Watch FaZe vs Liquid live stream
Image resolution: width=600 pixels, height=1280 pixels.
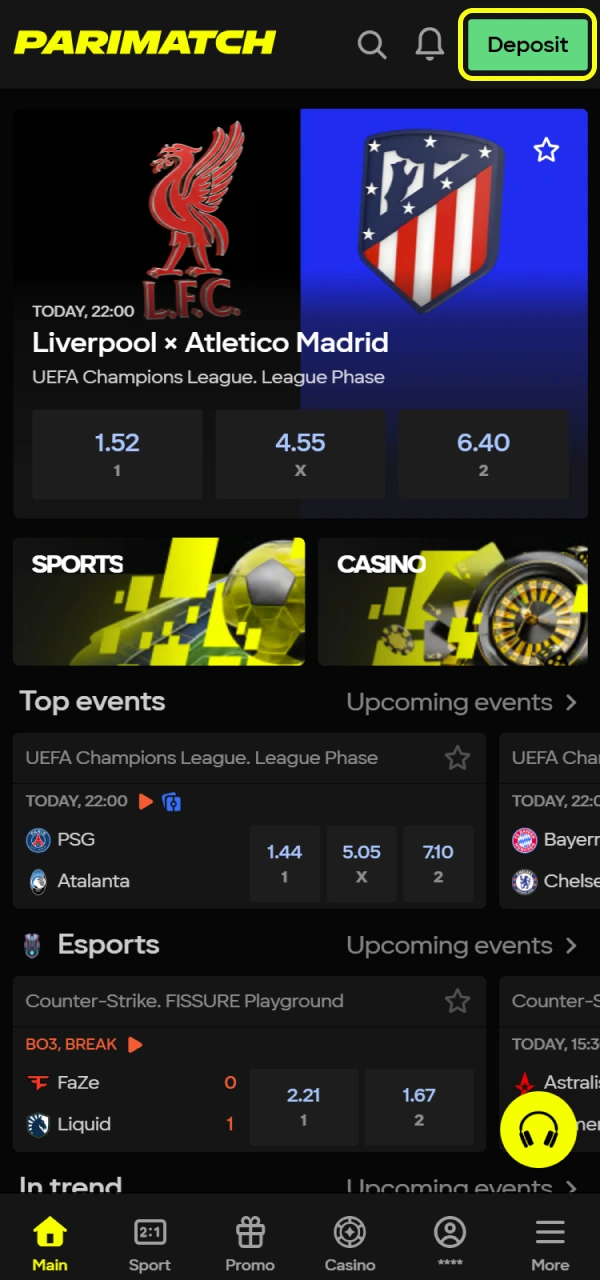(135, 1044)
